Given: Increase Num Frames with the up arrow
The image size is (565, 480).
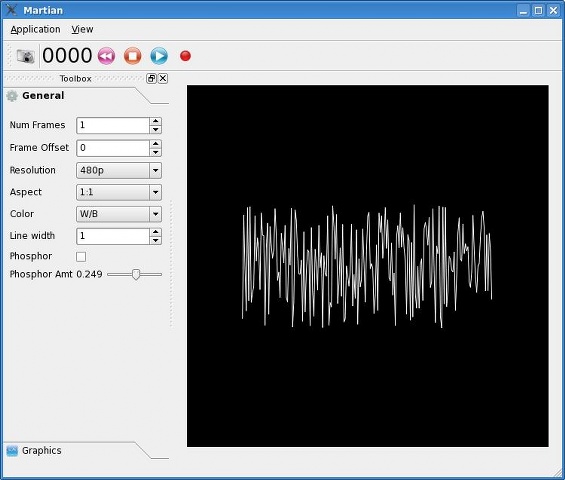Looking at the screenshot, I should click(155, 121).
